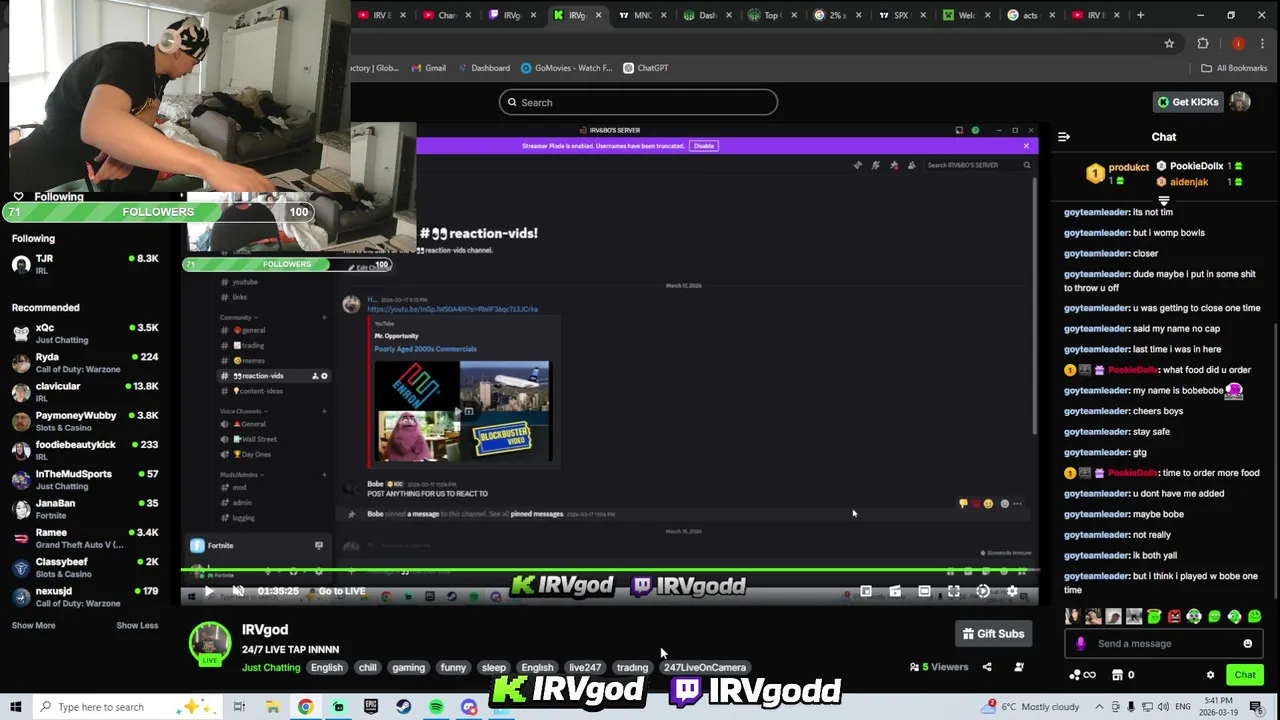1280x720 pixels.
Task: Open xQc channel in recommended list
Action: 85,334
